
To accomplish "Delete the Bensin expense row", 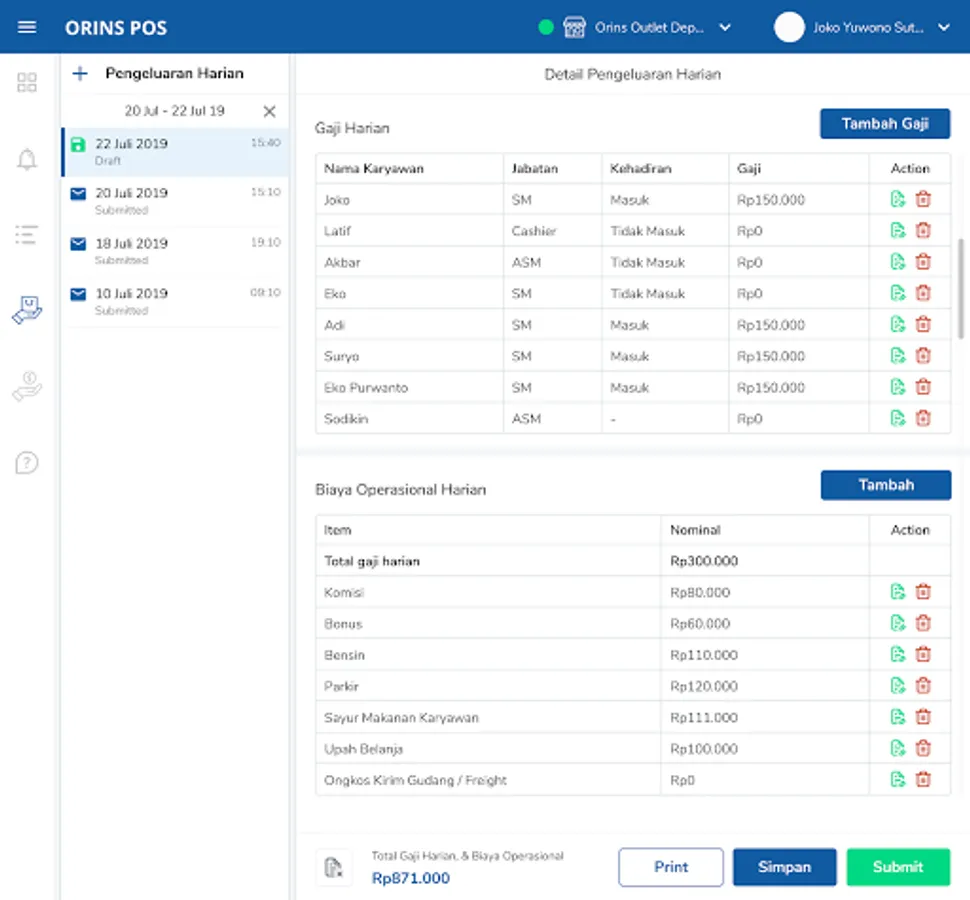I will (923, 655).
